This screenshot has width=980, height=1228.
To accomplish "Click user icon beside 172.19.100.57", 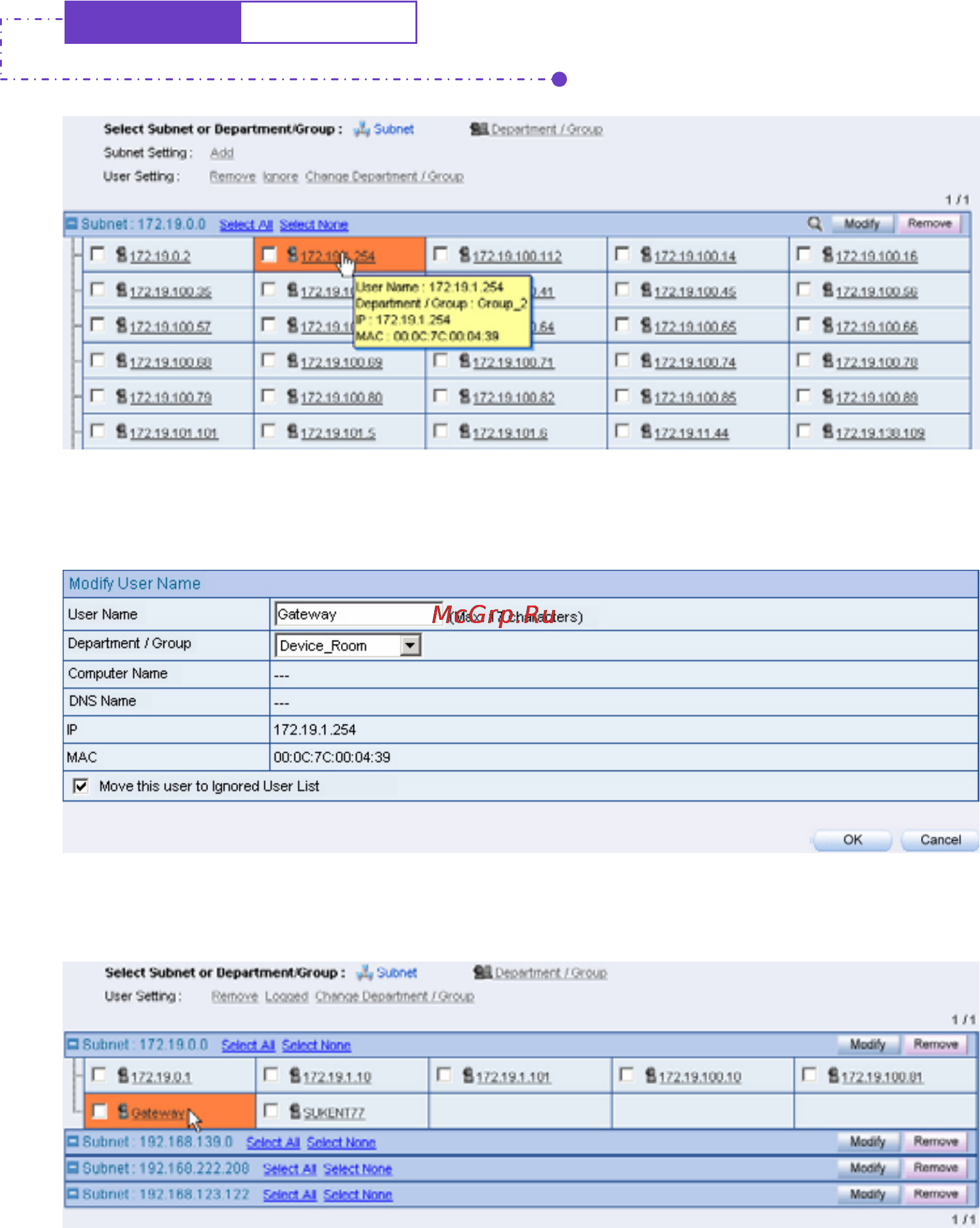I will 122,325.
